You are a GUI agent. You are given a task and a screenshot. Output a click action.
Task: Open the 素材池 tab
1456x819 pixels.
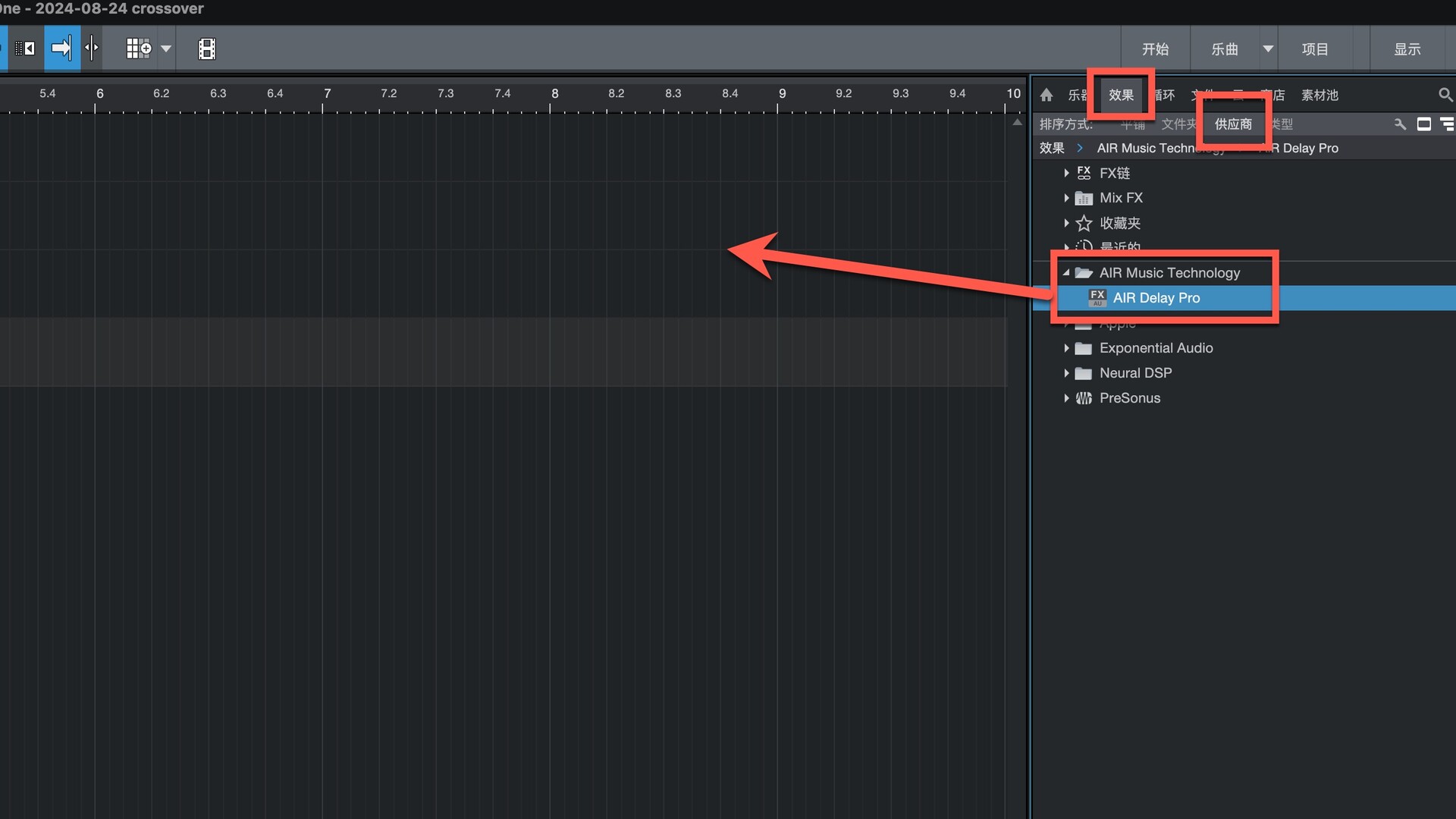point(1319,95)
